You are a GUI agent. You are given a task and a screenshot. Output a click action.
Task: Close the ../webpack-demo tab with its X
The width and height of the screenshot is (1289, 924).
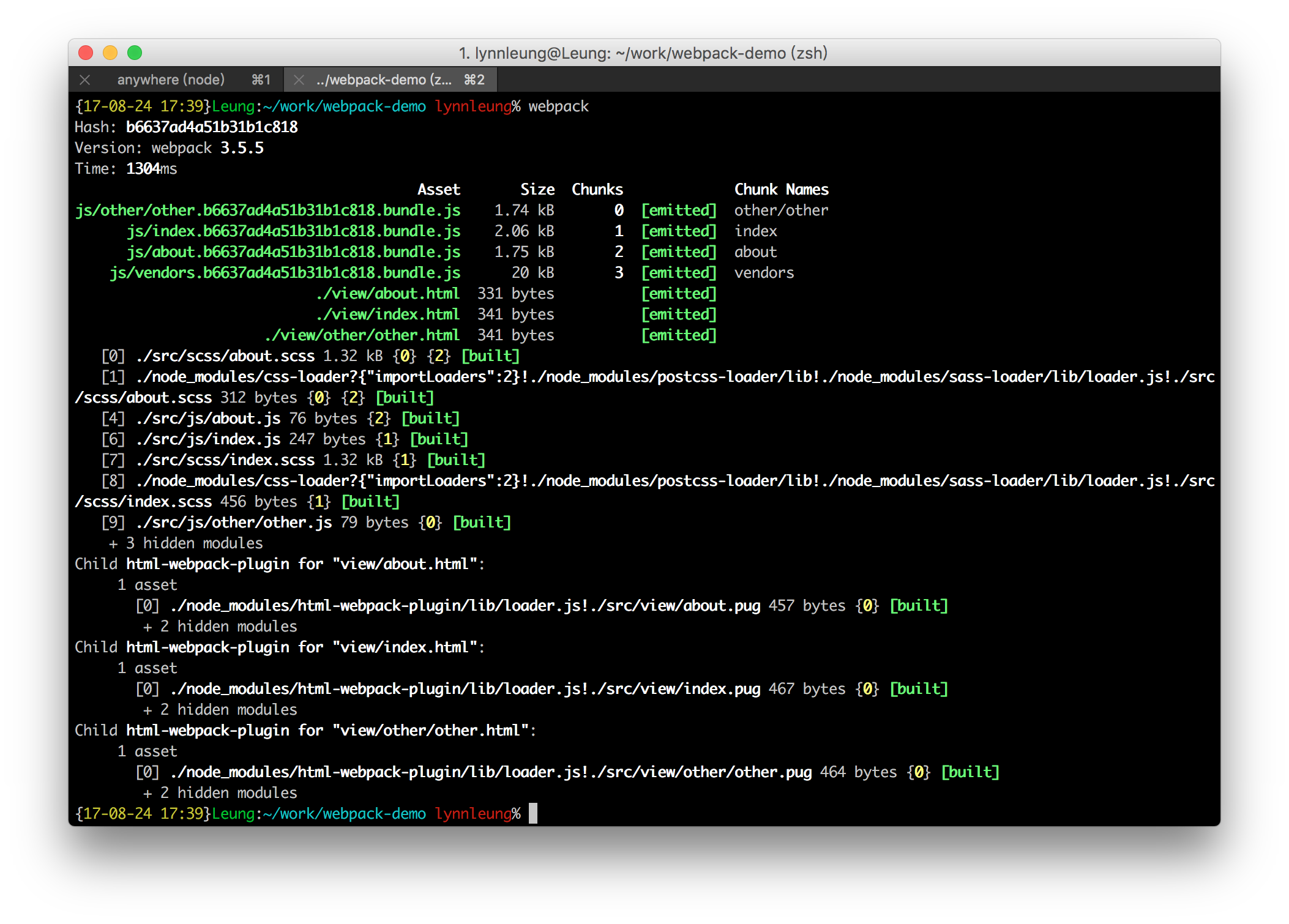pos(299,80)
